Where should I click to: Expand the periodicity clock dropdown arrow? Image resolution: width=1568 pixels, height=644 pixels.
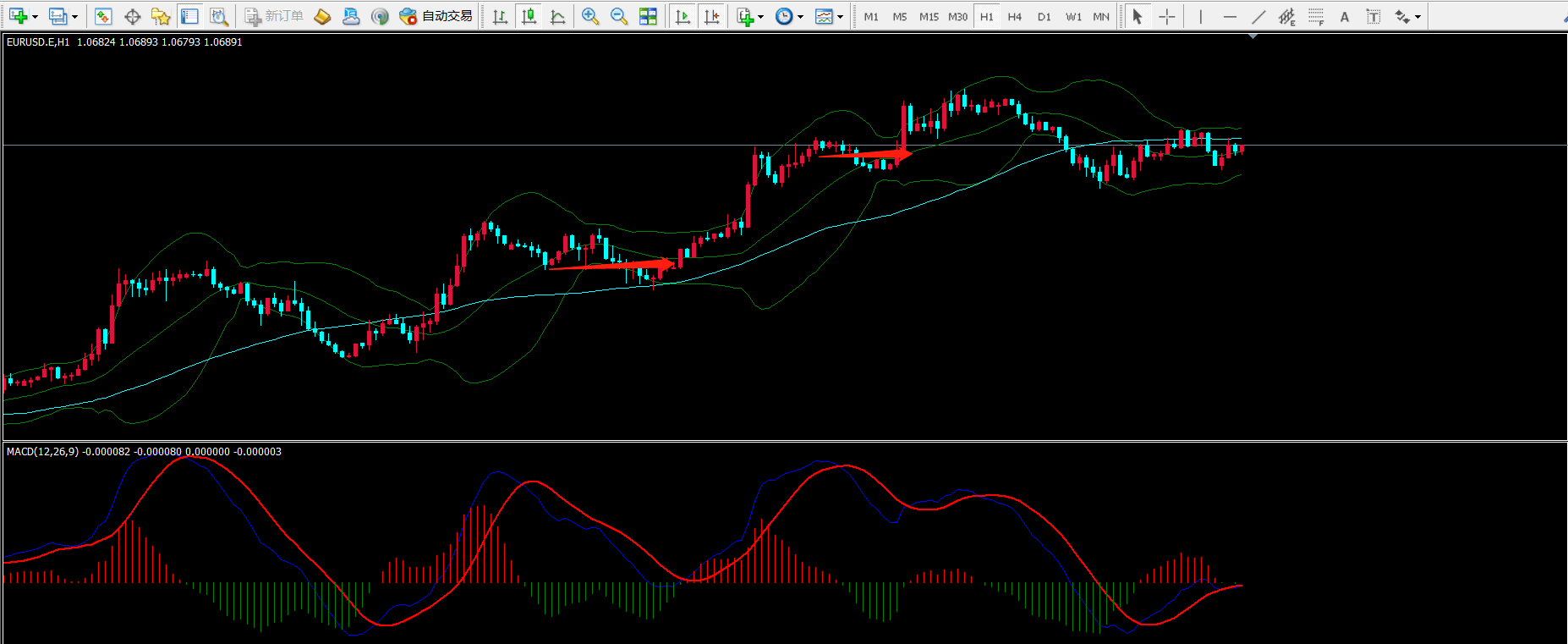click(800, 17)
